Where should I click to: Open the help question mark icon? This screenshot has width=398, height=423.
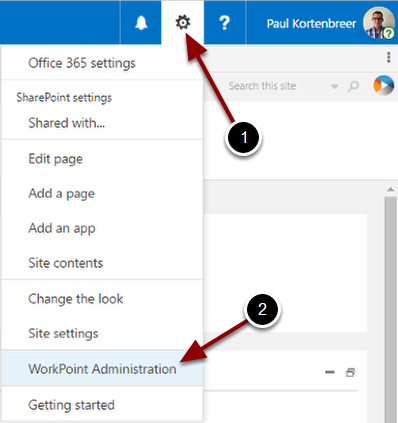point(225,23)
